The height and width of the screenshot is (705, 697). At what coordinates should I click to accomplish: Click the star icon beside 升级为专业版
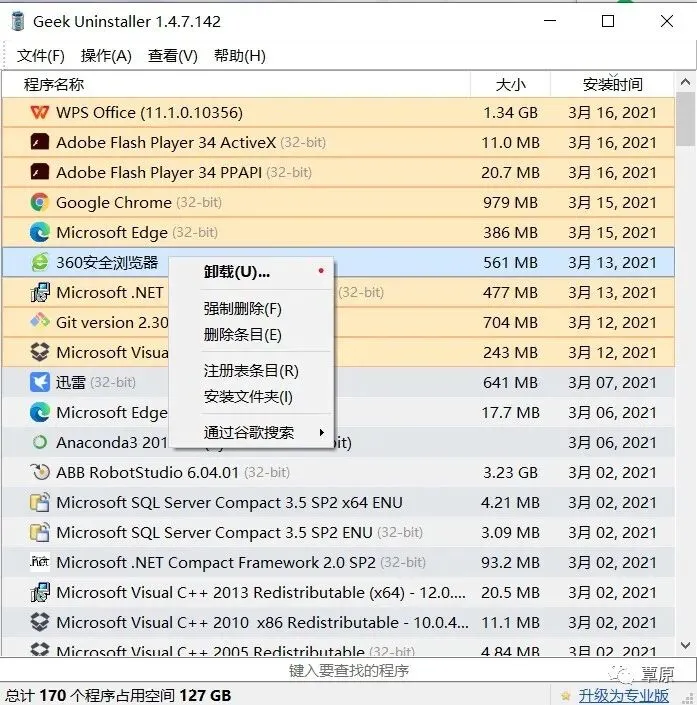click(x=566, y=695)
